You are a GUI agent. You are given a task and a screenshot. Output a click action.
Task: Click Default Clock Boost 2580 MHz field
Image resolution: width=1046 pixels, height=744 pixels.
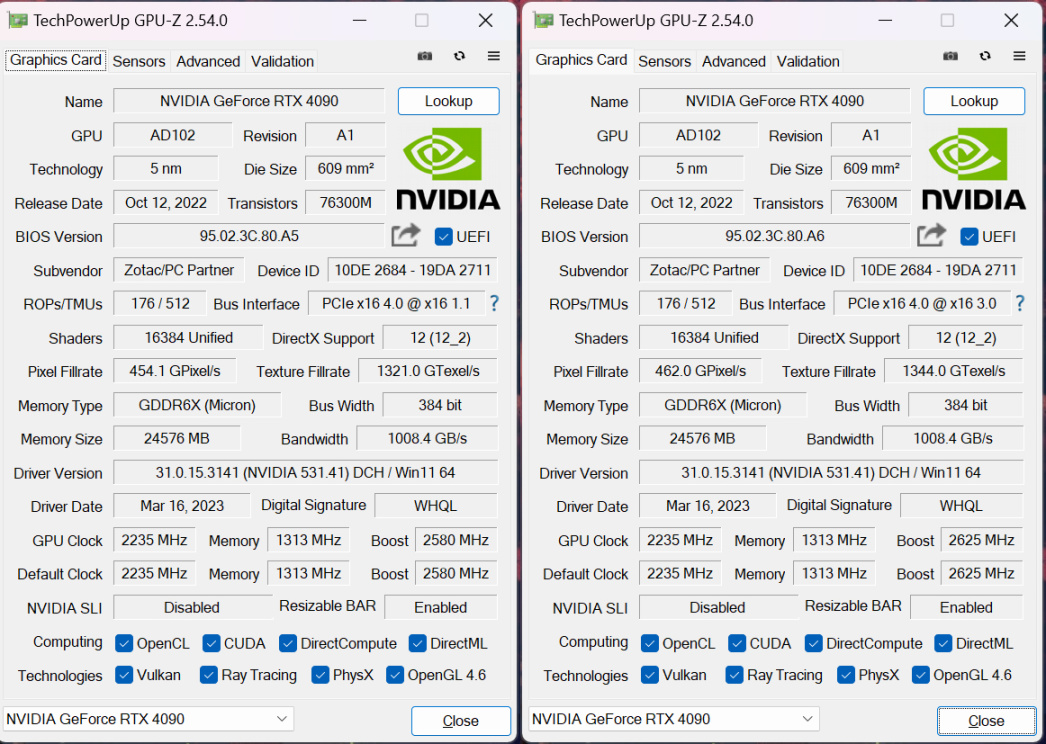click(456, 573)
